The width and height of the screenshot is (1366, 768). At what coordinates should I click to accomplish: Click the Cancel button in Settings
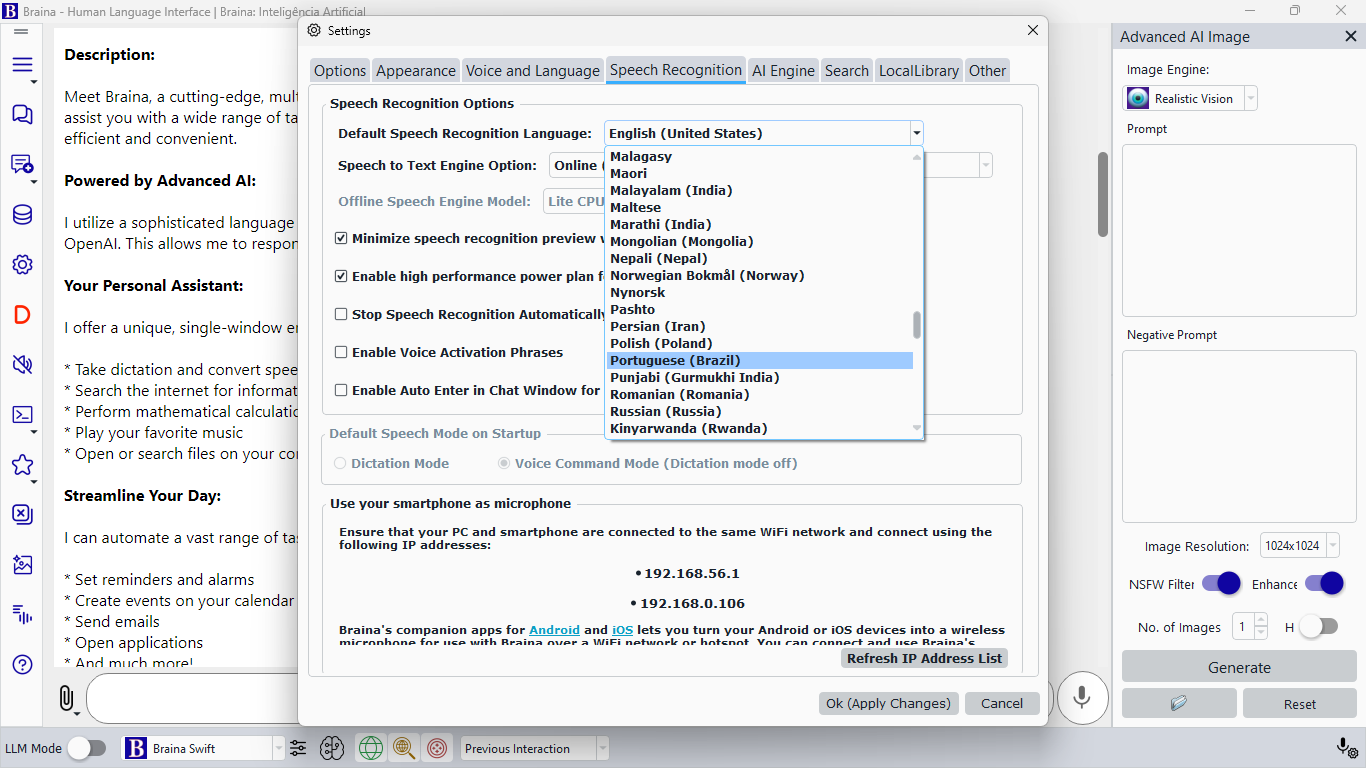point(1002,703)
